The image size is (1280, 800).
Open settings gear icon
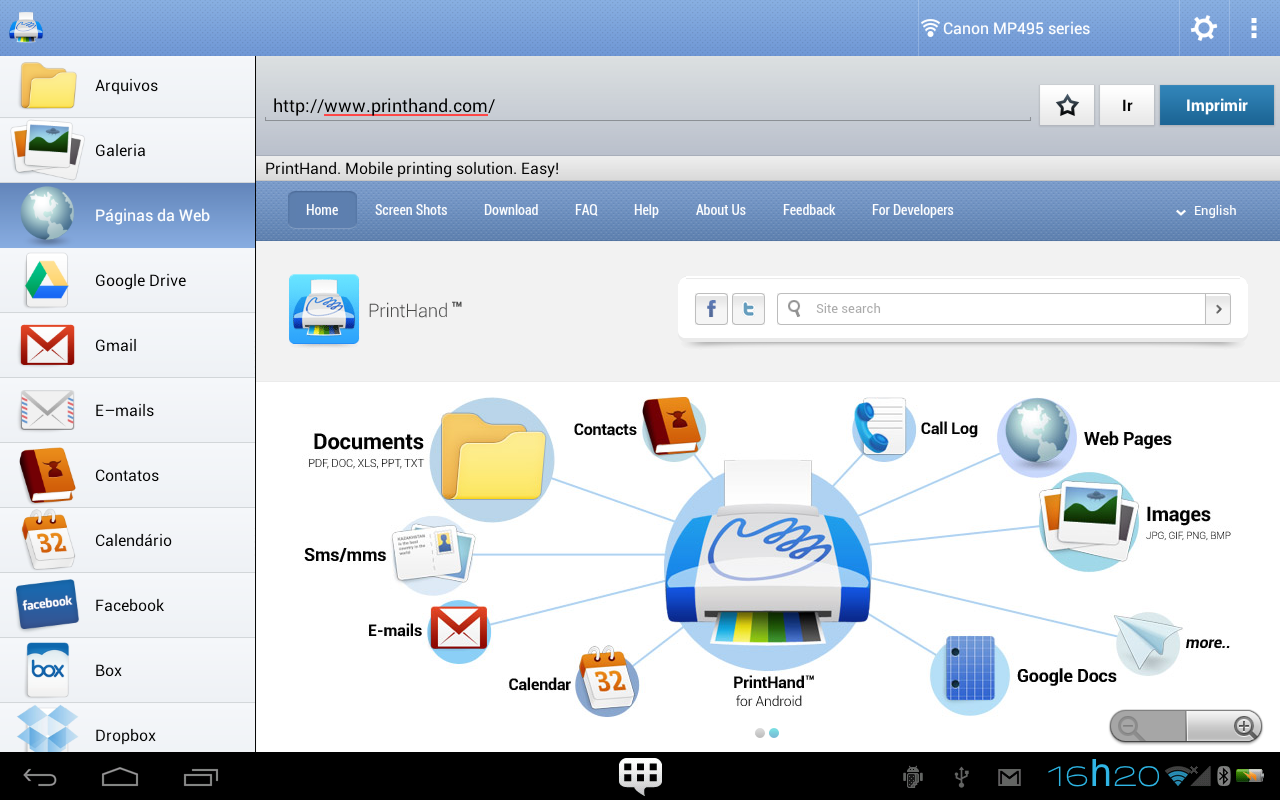pyautogui.click(x=1204, y=28)
